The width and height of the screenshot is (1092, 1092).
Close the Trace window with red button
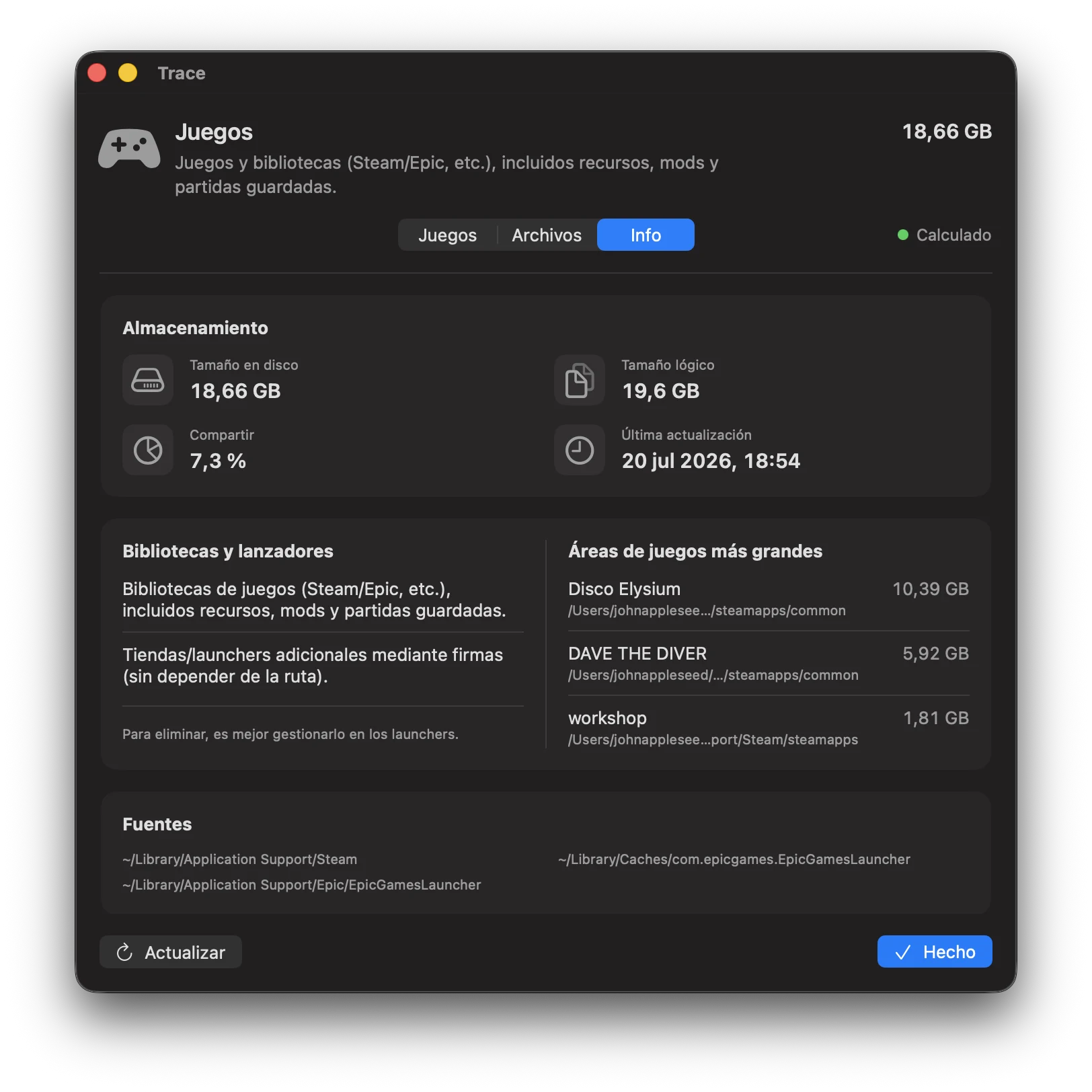97,73
